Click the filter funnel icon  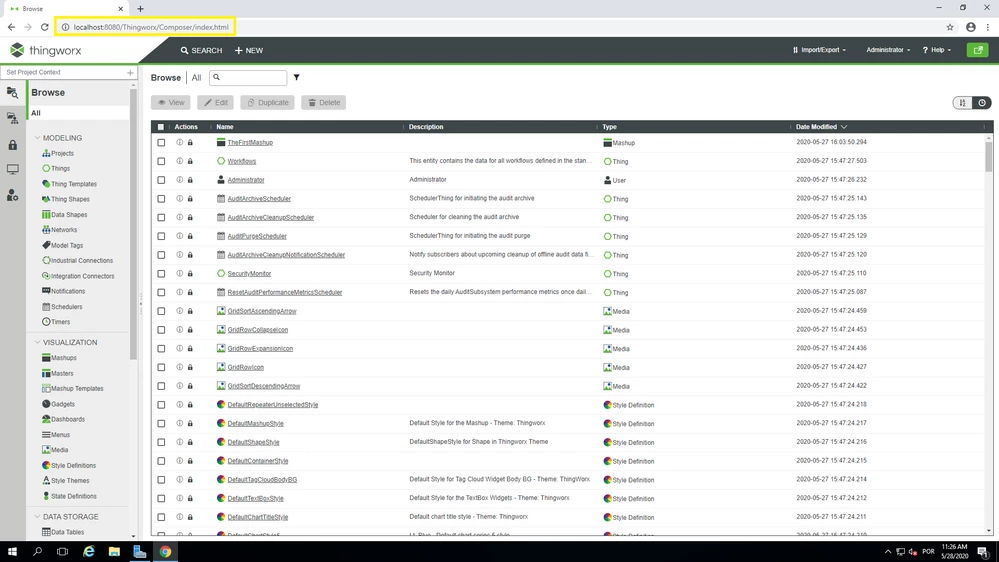(x=296, y=77)
